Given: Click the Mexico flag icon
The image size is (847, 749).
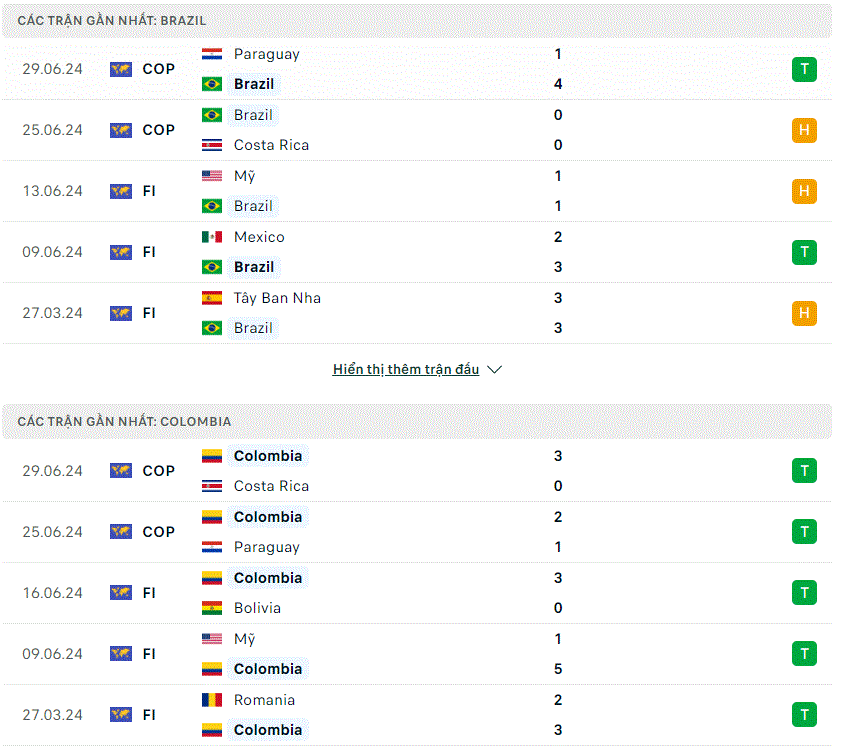Looking at the screenshot, I should (x=212, y=237).
